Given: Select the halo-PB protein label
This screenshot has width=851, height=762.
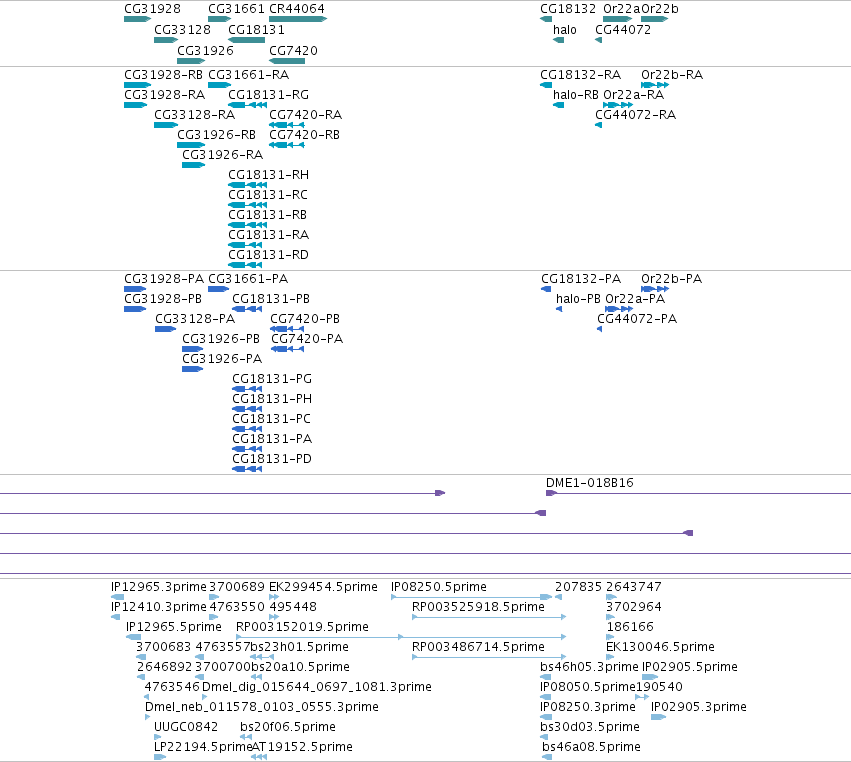Looking at the screenshot, I should click(578, 299).
